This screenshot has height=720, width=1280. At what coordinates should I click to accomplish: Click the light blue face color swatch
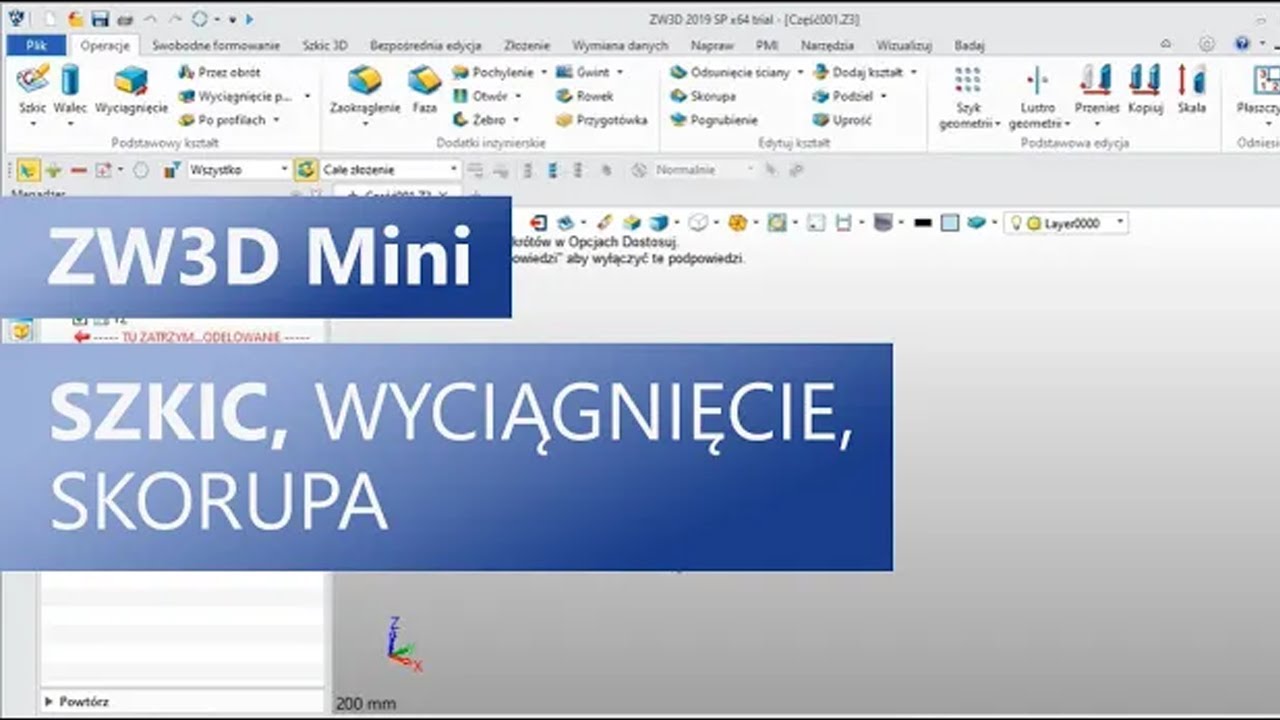(x=950, y=223)
